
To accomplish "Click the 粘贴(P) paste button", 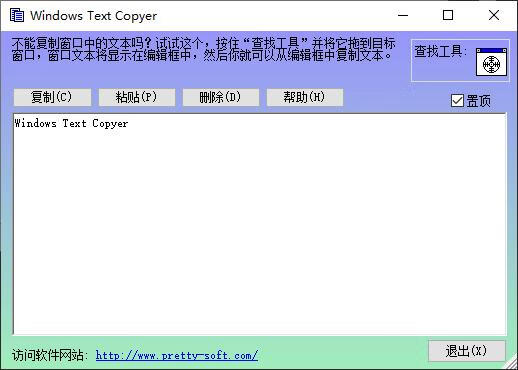I will click(x=136, y=97).
